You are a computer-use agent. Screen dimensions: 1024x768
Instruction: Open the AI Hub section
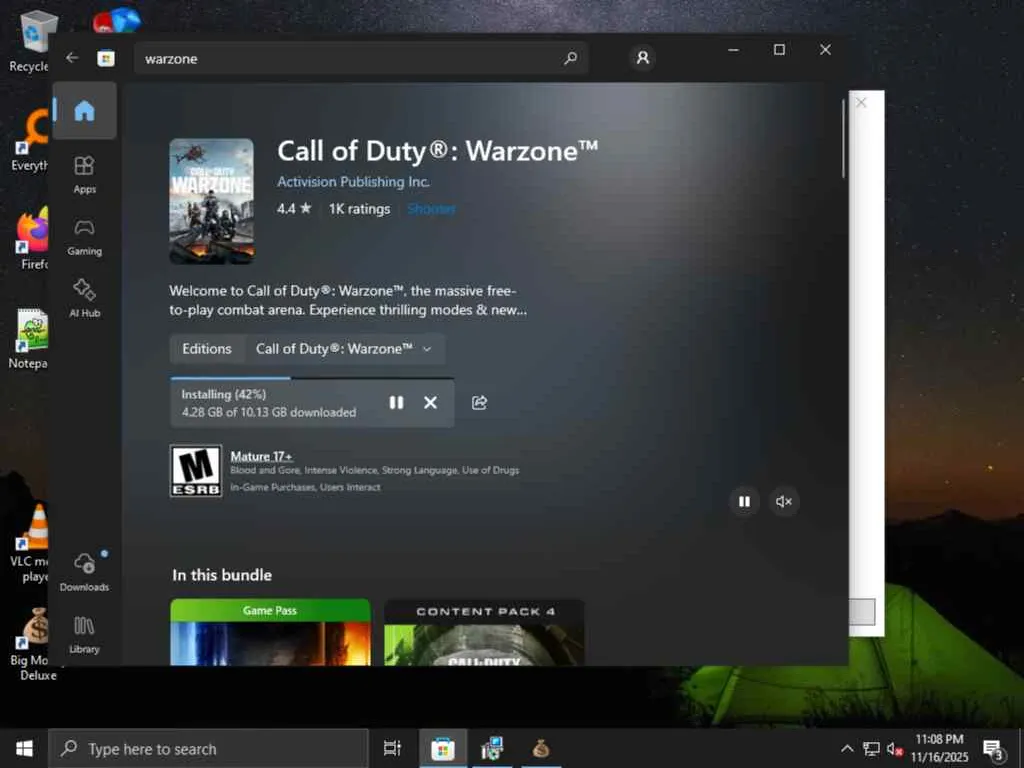tap(84, 298)
